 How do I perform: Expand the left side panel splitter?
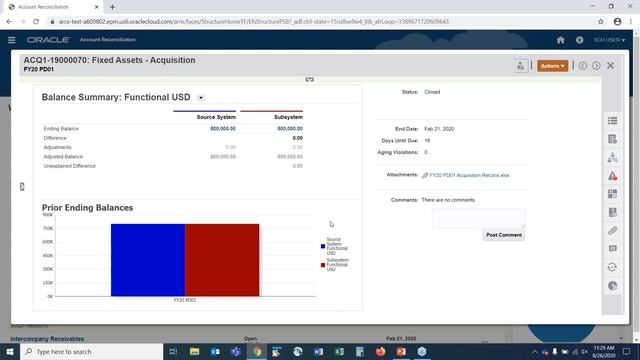click(x=22, y=187)
